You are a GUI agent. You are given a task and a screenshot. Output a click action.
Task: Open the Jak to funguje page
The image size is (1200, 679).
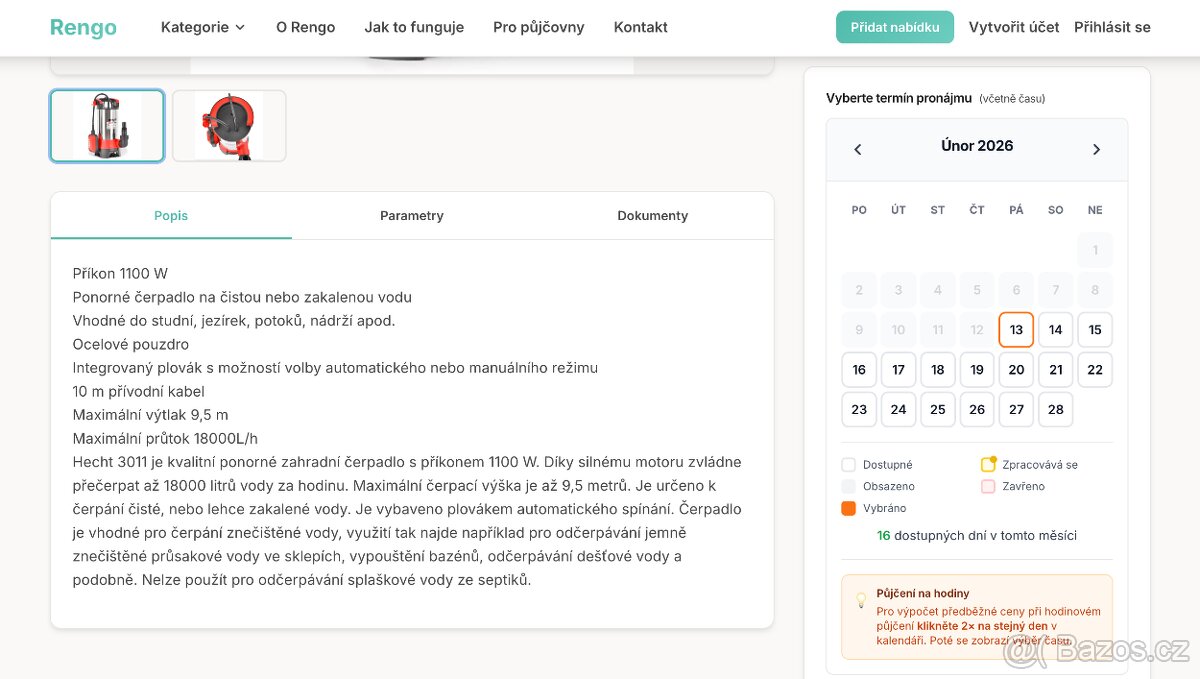tap(414, 27)
